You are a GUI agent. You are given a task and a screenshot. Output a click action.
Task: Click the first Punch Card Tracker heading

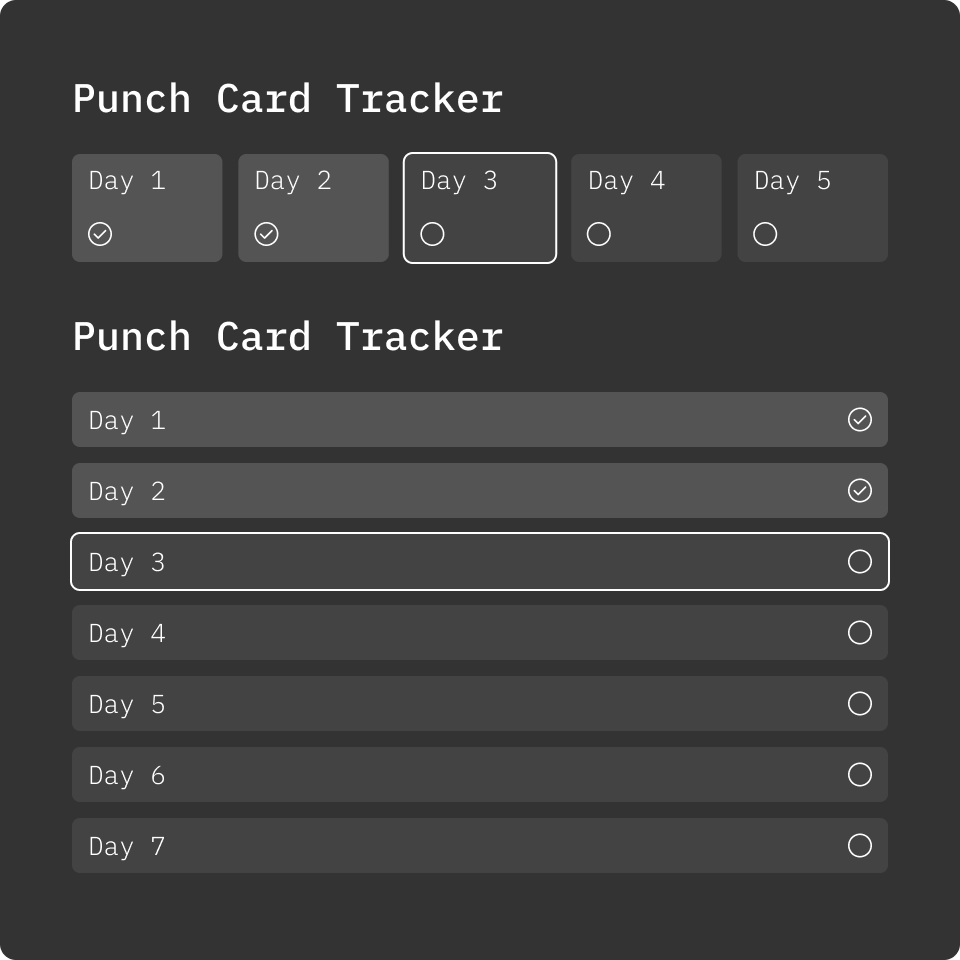click(288, 100)
